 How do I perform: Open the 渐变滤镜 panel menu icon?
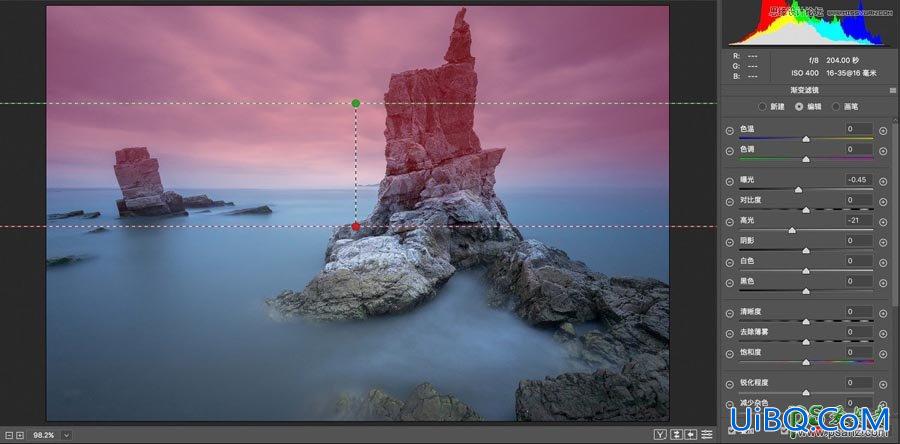[893, 90]
